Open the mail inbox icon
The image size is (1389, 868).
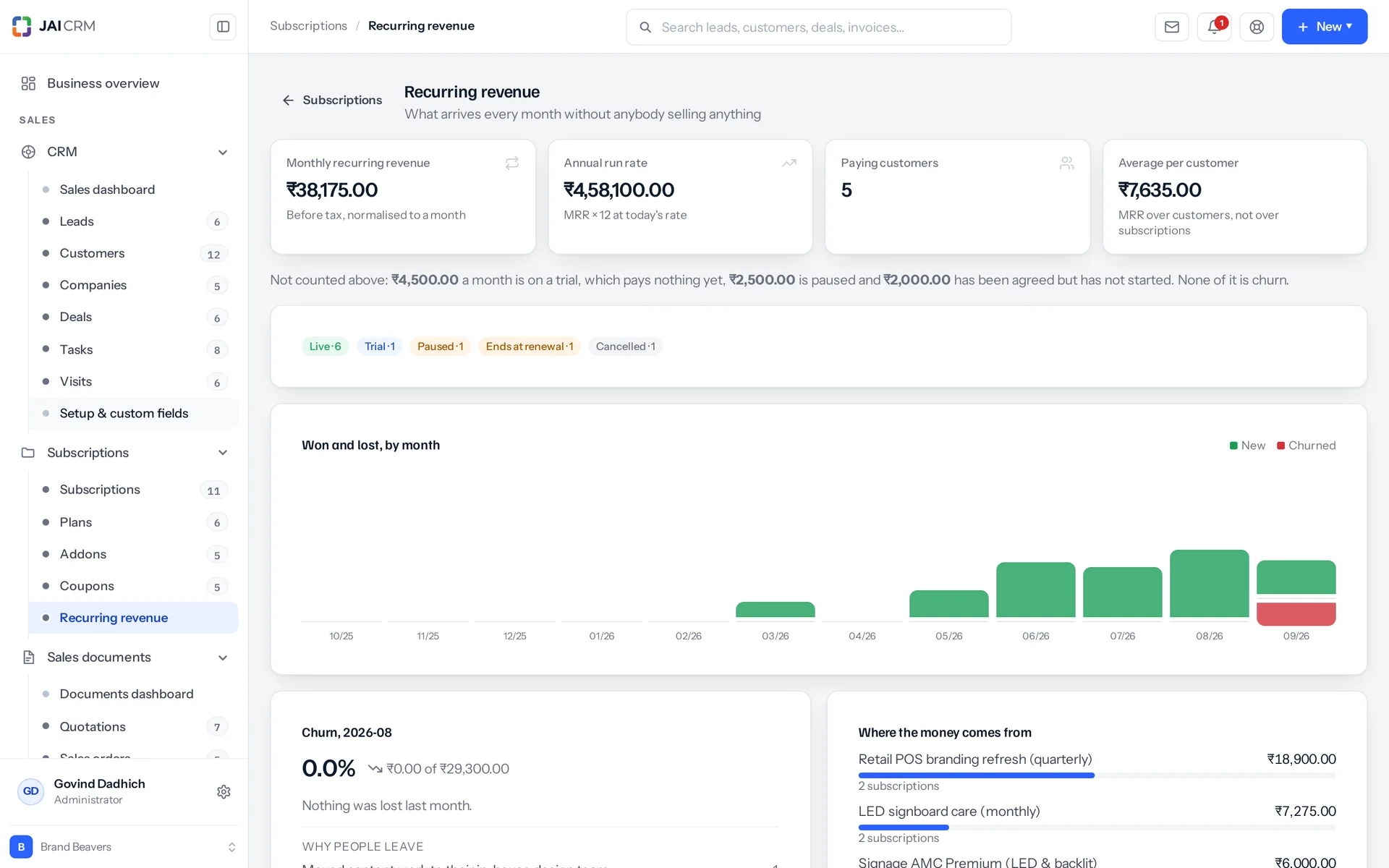[1171, 27]
